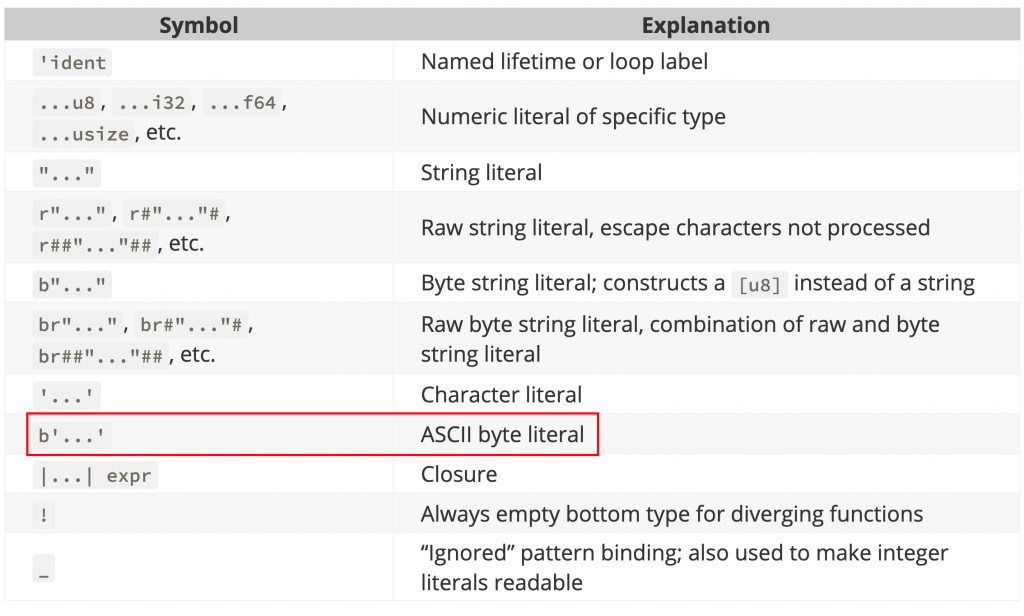Click the Explanation column header
Image resolution: width=1024 pixels, height=616 pixels.
707,25
